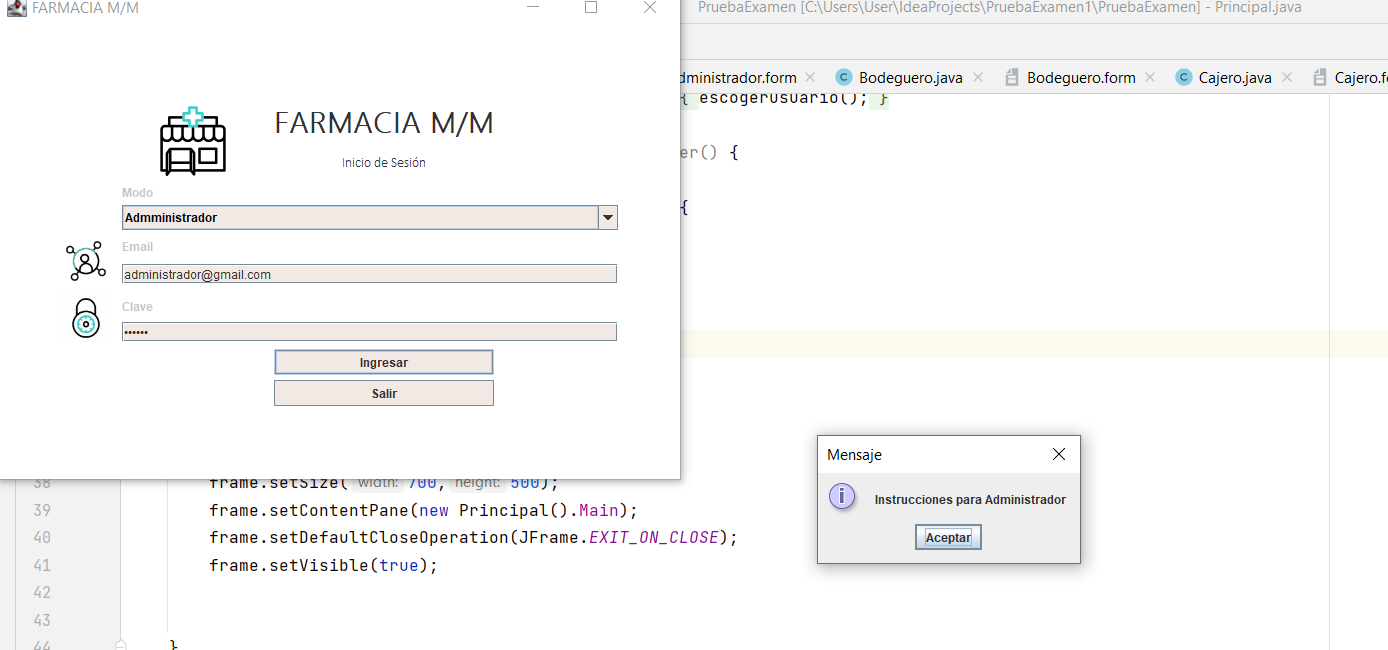
Task: Click the 'FARMACIA M/M' heading text
Action: tap(384, 123)
